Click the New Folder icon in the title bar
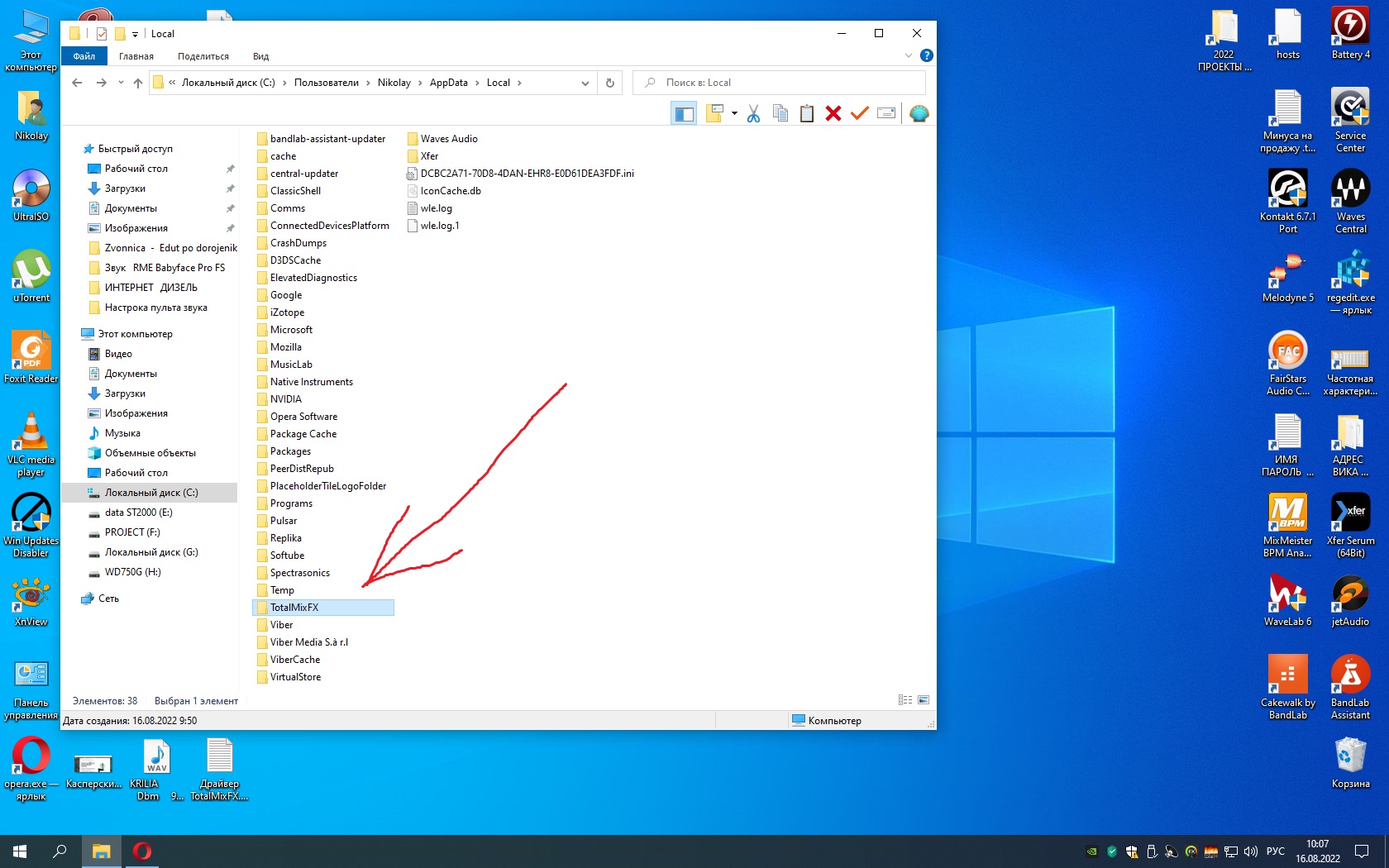 pos(120,34)
